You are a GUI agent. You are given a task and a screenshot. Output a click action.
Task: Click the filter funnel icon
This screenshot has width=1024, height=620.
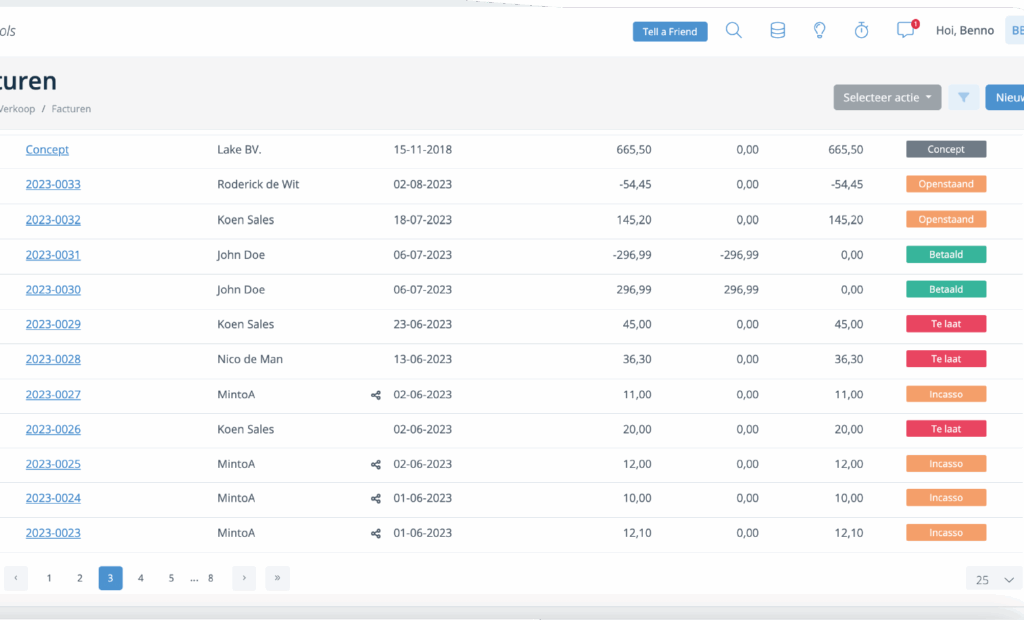tap(963, 97)
